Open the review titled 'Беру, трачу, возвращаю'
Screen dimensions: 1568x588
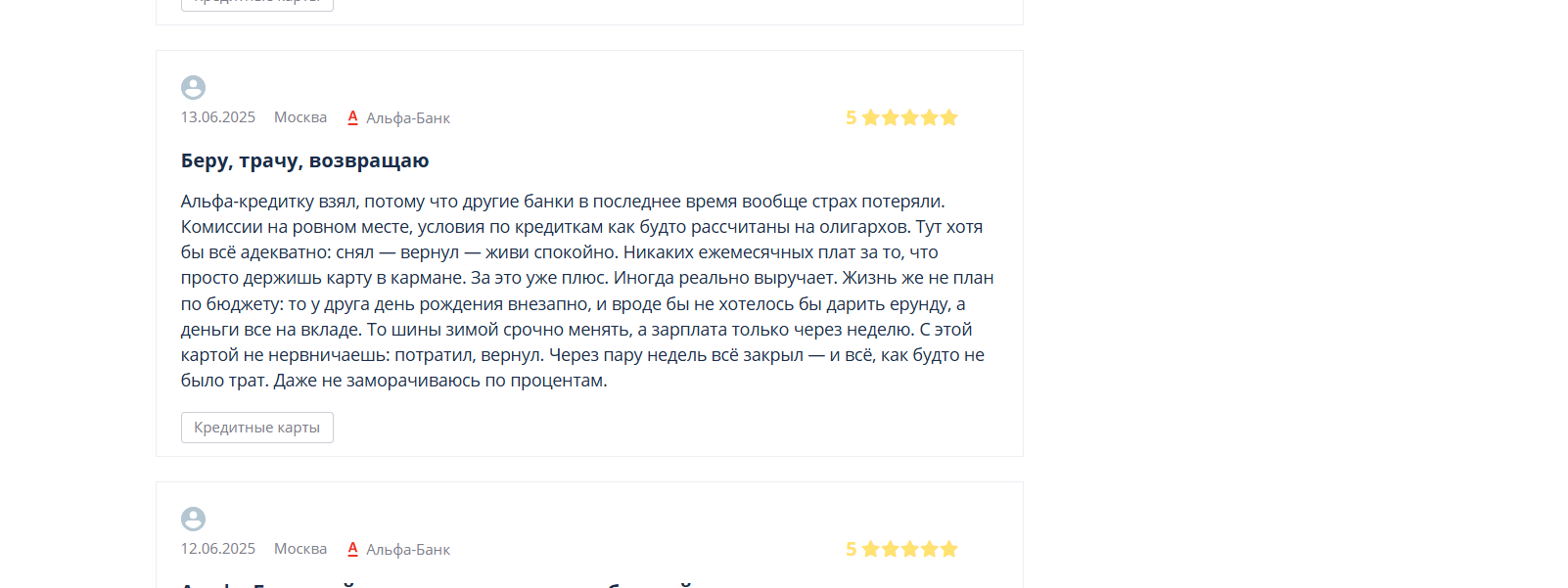click(x=305, y=160)
